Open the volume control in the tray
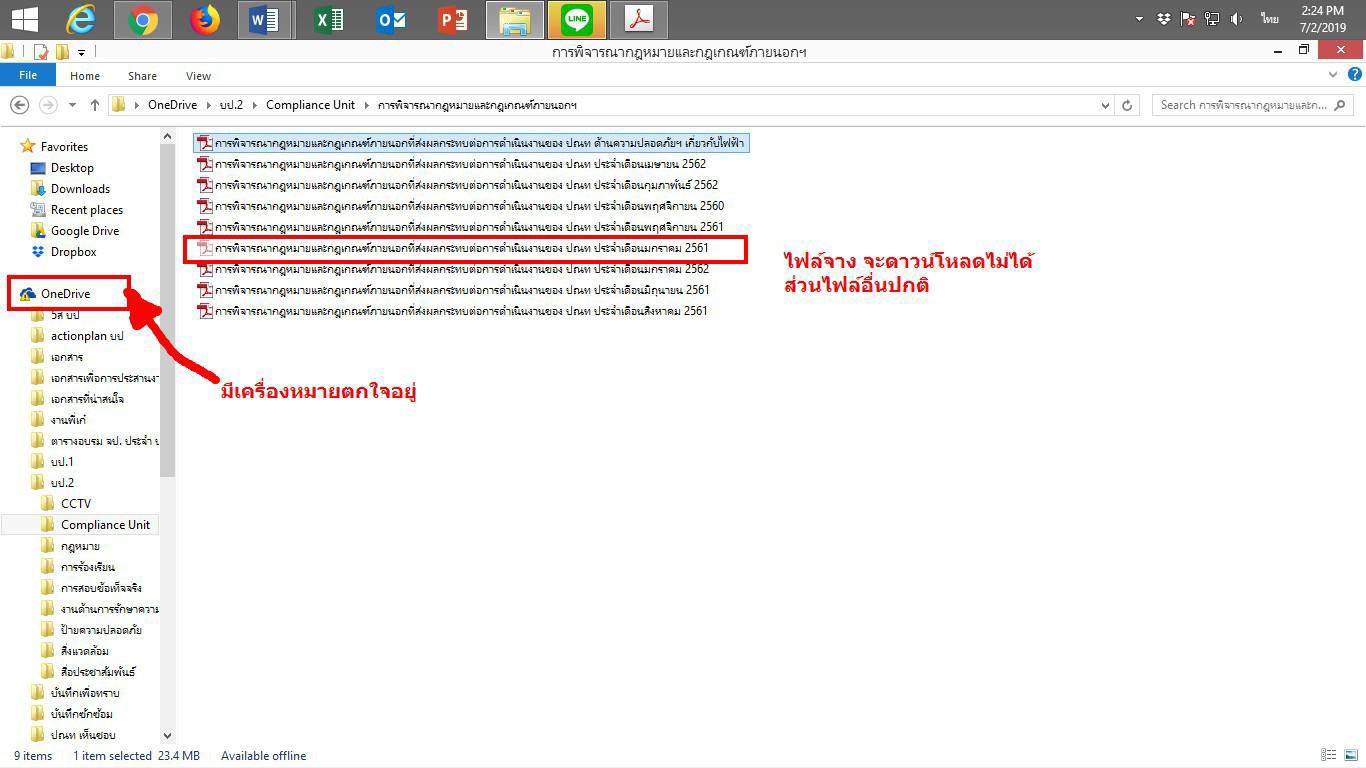This screenshot has height=768, width=1366. 1237,19
